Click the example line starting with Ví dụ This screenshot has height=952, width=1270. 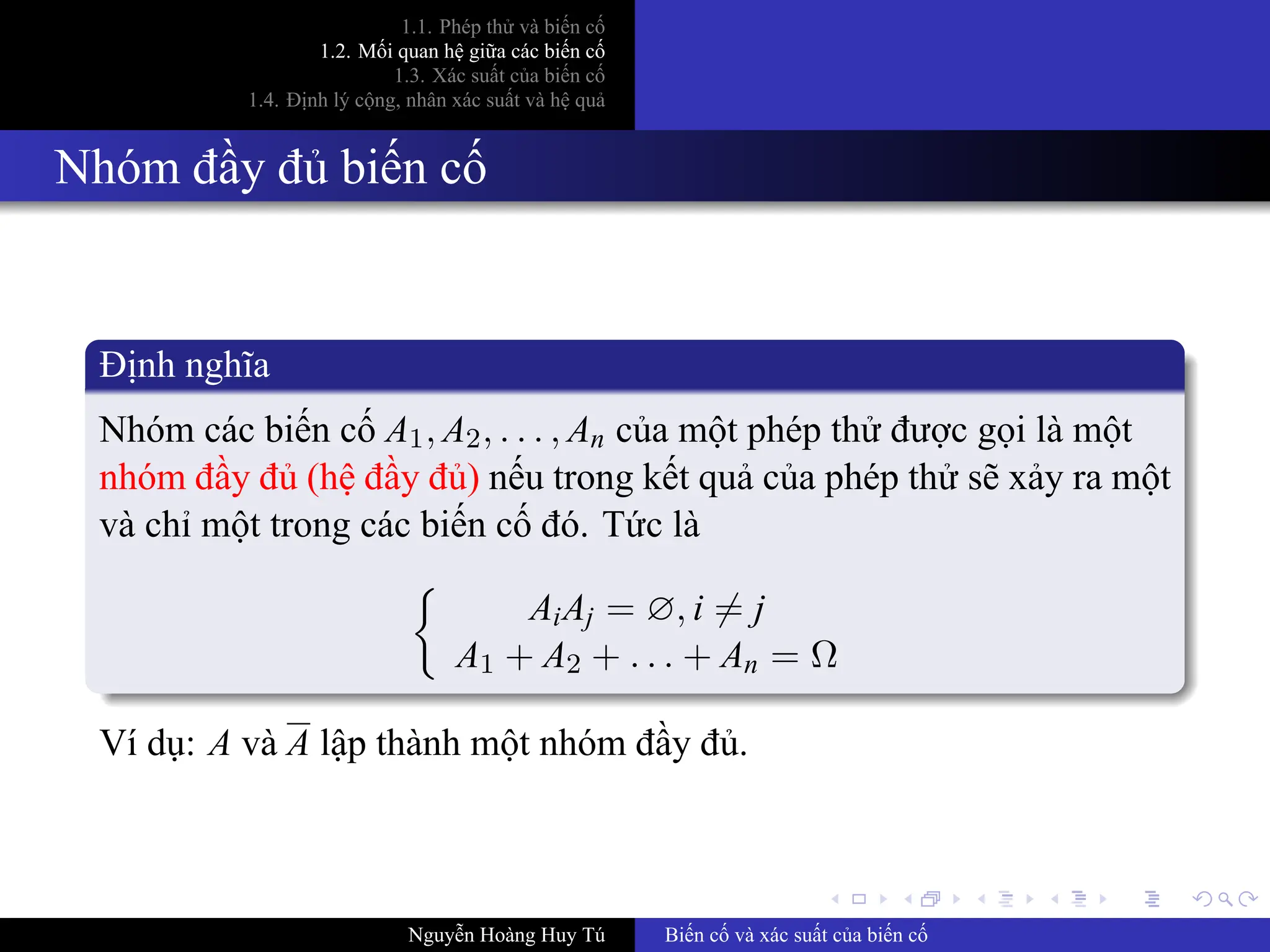coord(424,742)
